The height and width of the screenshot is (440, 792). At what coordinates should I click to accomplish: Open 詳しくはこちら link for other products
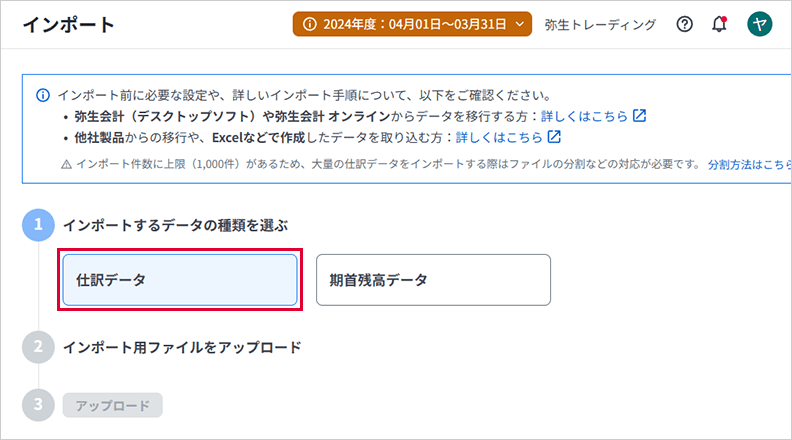pos(498,136)
